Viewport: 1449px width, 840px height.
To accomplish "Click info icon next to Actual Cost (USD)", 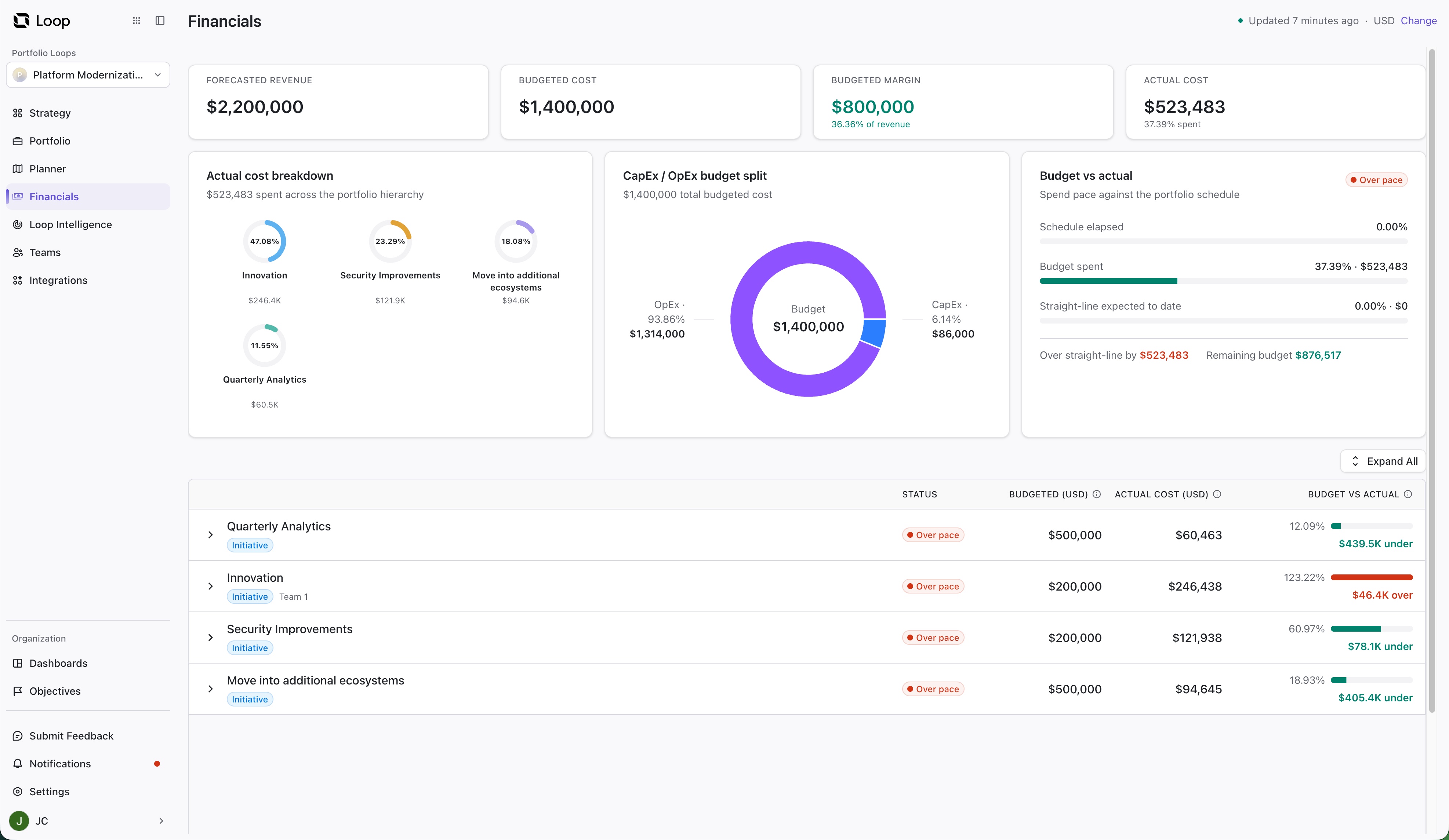I will pyautogui.click(x=1217, y=494).
